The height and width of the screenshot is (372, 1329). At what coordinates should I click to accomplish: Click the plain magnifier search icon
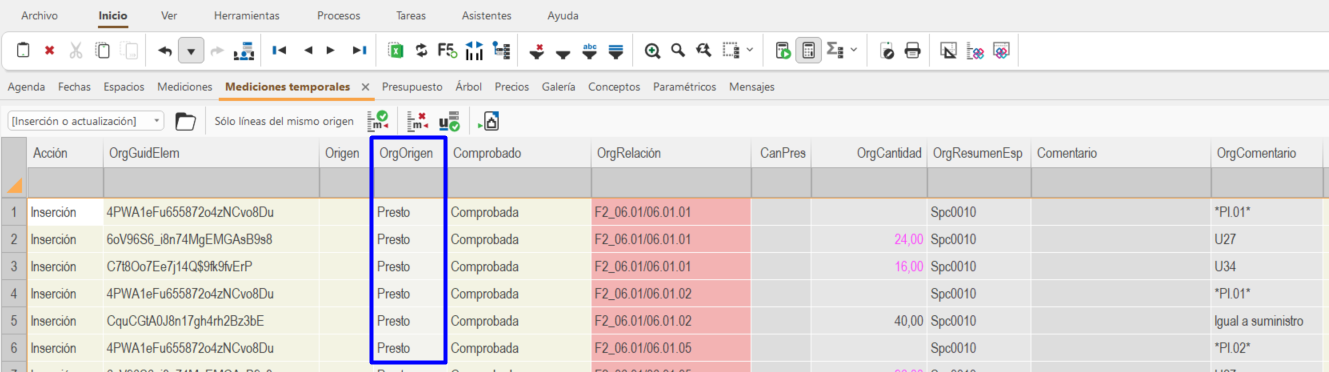click(678, 50)
